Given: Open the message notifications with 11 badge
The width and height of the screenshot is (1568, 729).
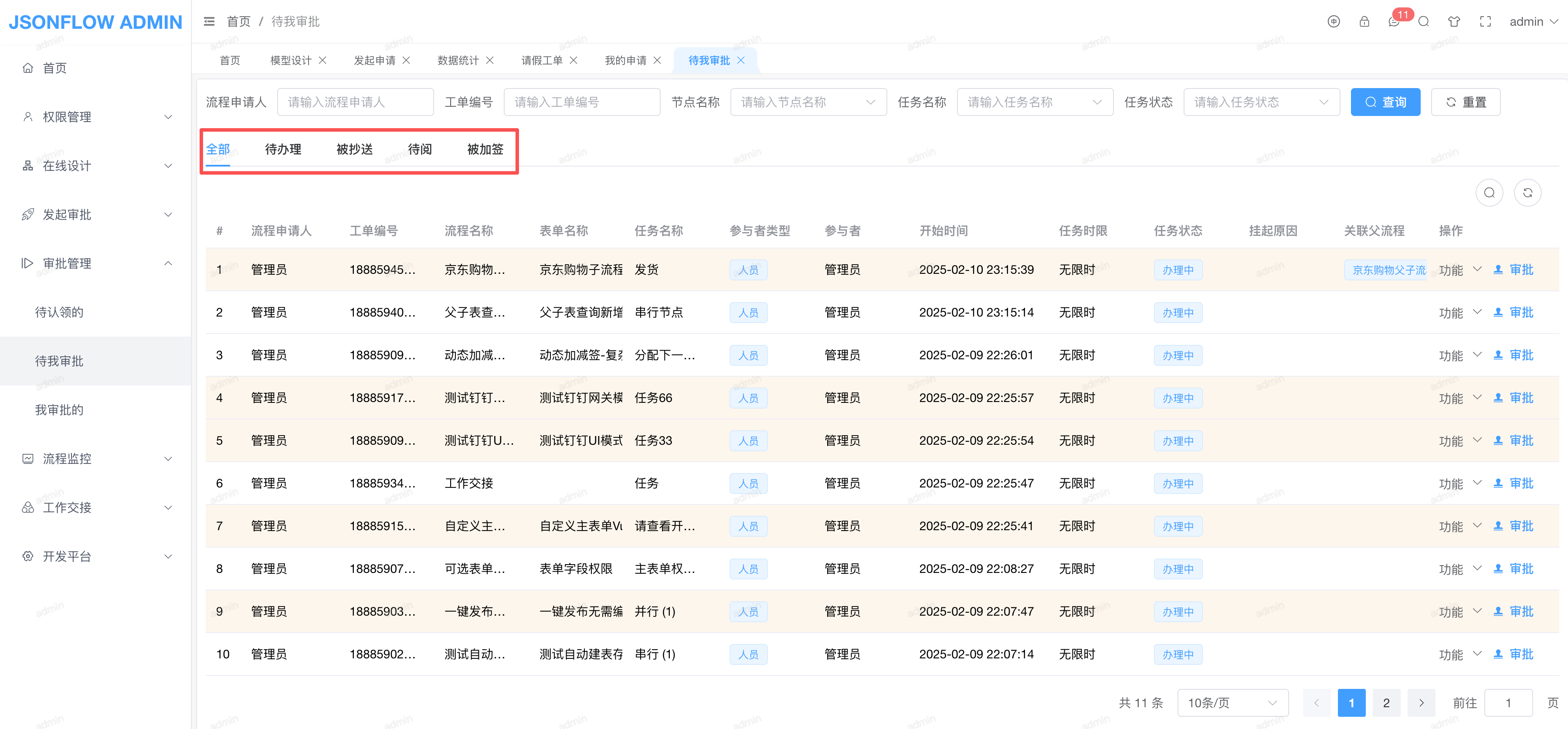Looking at the screenshot, I should coord(1395,22).
